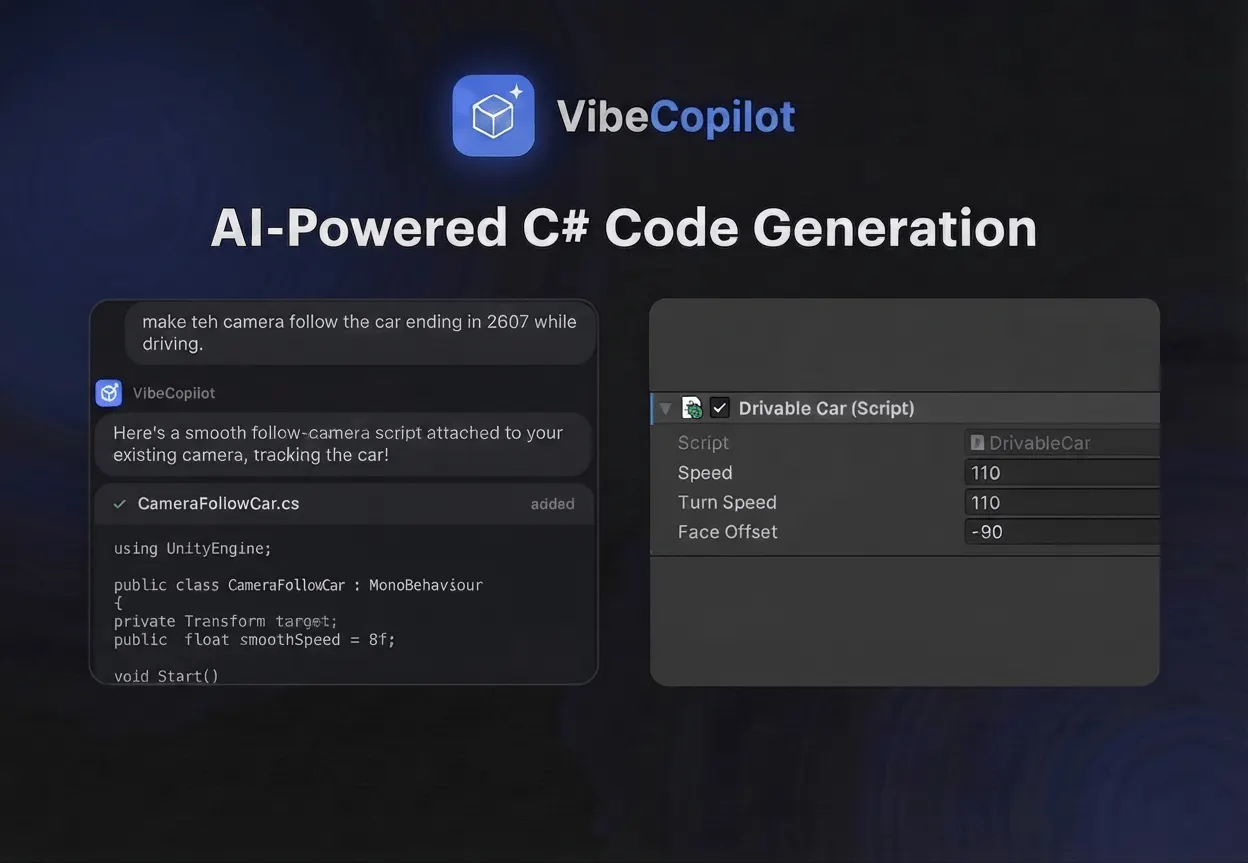Click the code line 'using UnityEngine;'
The height and width of the screenshot is (863, 1248).
[x=193, y=548]
